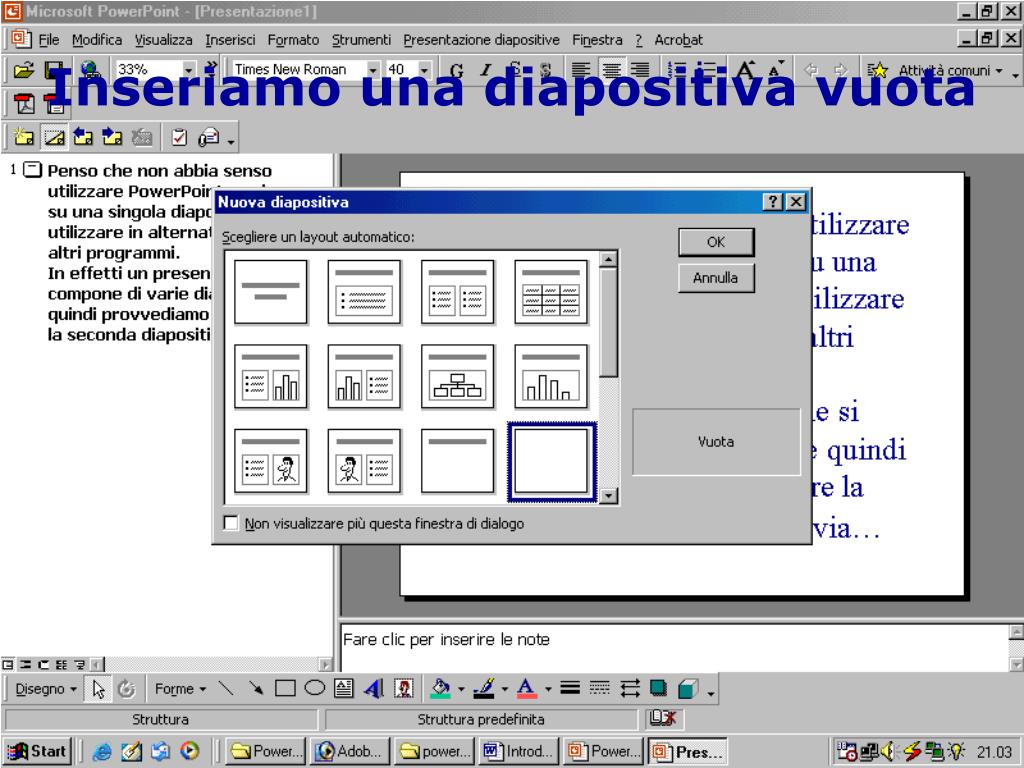Open the Modifica menu

coord(97,40)
